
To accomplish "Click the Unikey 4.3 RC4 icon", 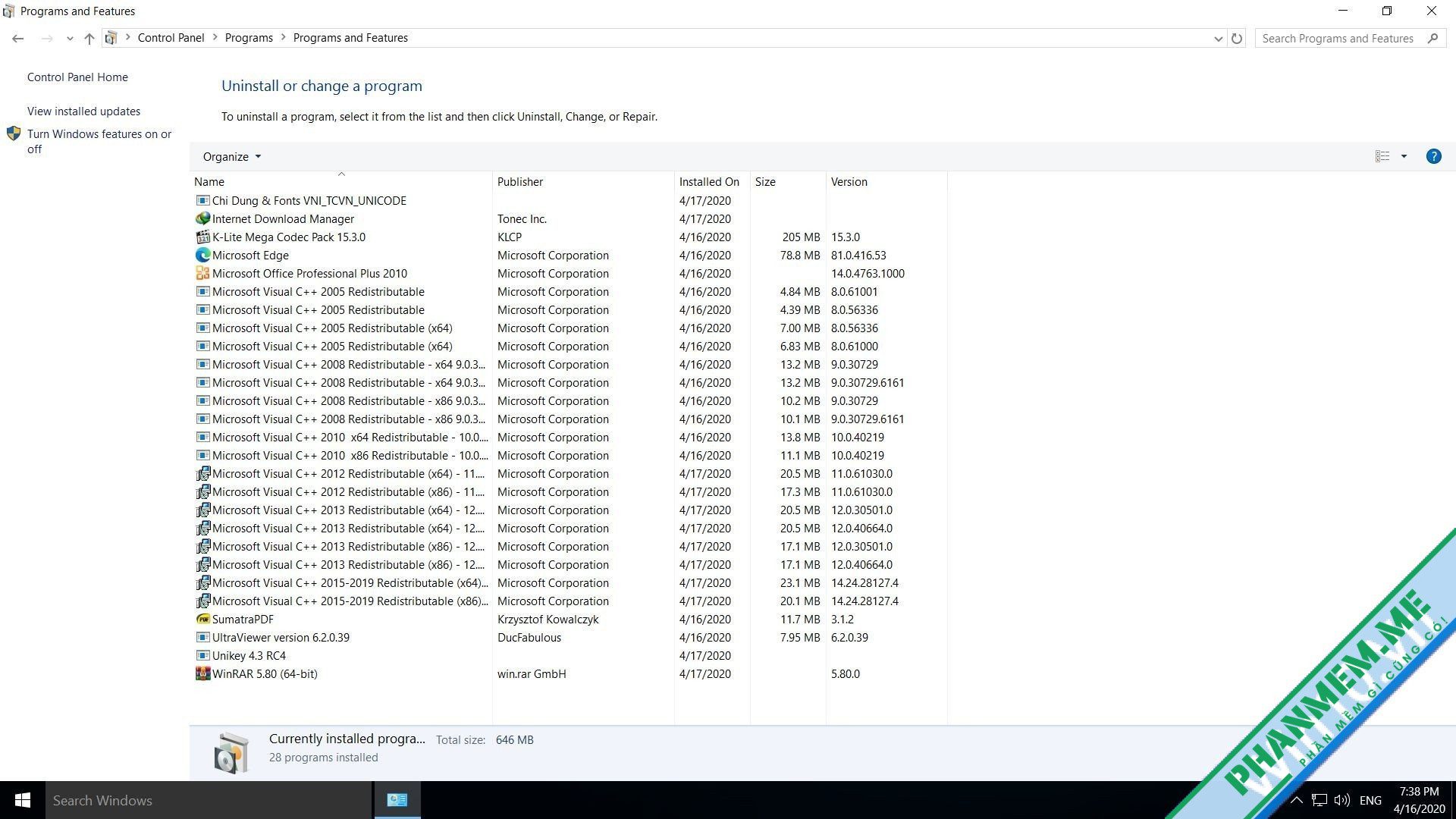I will pos(202,655).
